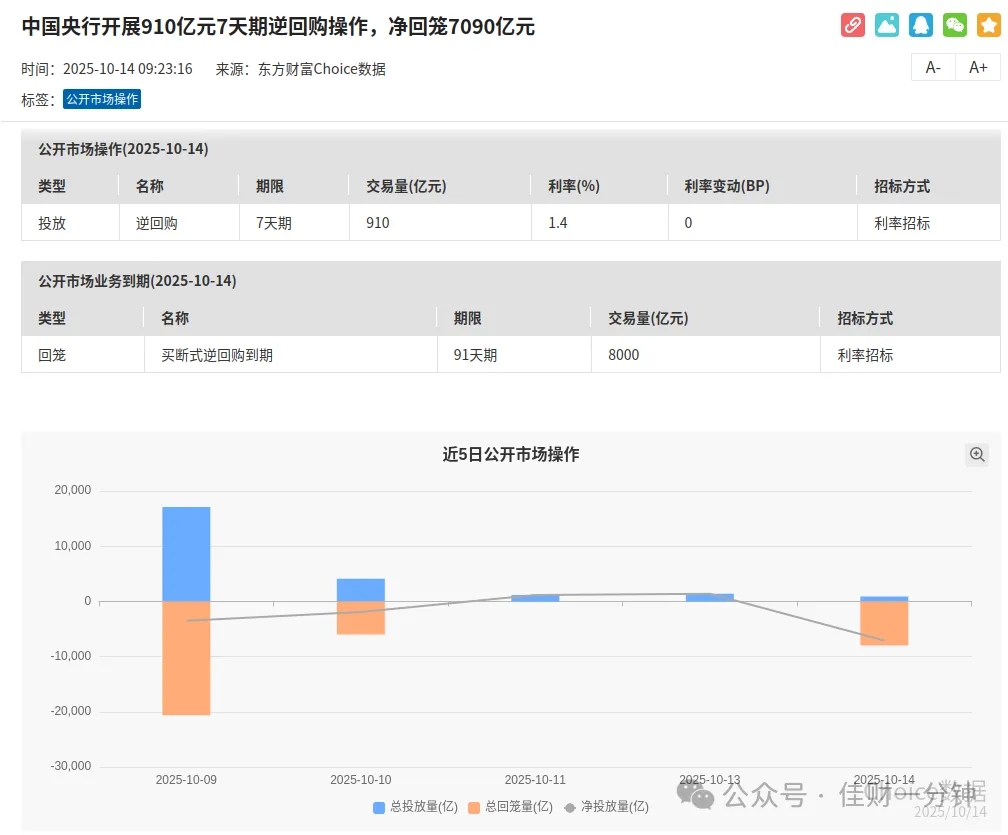Image resolution: width=1008 pixels, height=835 pixels.
Task: Share to QQ with penguin icon
Action: [921, 25]
